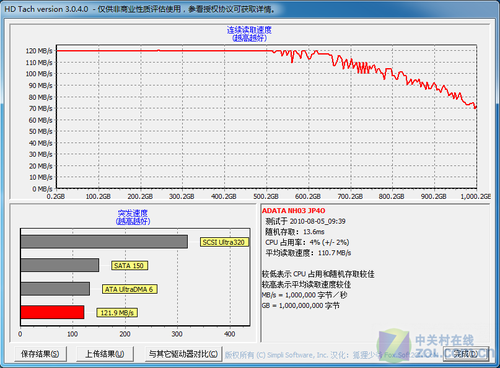Image resolution: width=500 pixels, height=368 pixels.
Task: Select the gray SATA 150 bar
Action: coord(60,265)
